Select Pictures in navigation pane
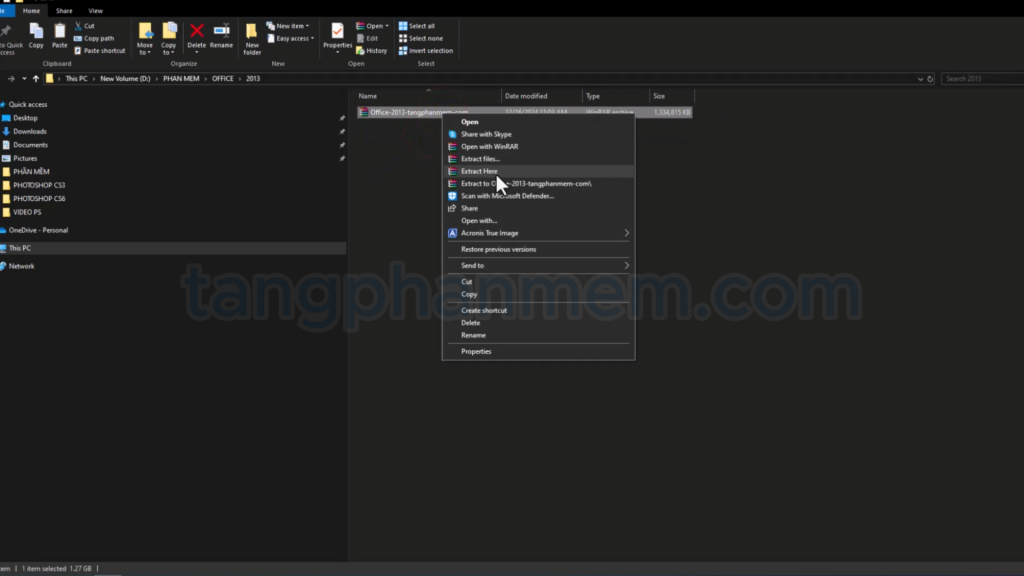Image resolution: width=1024 pixels, height=576 pixels. (x=25, y=158)
